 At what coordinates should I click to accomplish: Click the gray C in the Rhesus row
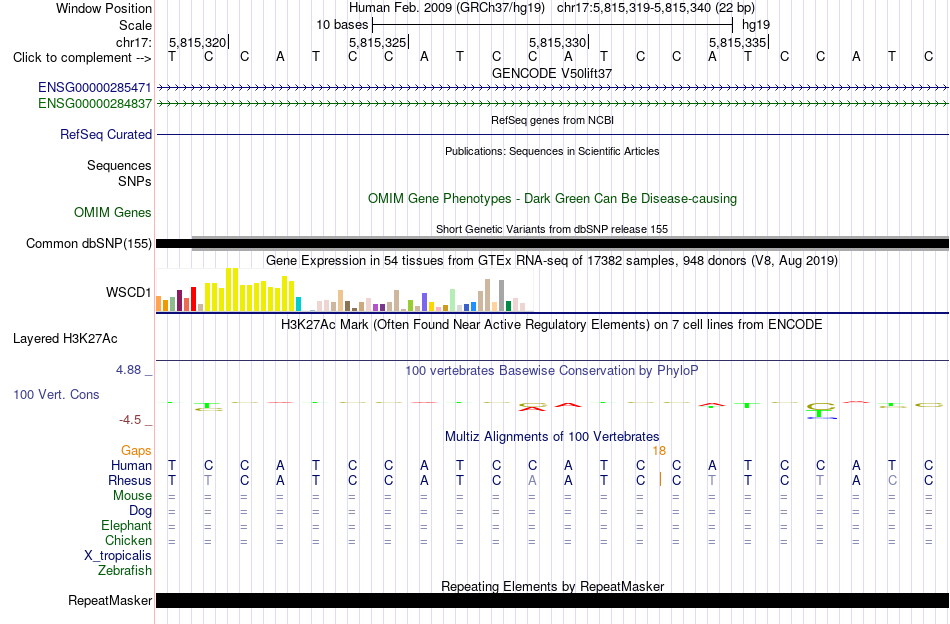click(x=892, y=480)
